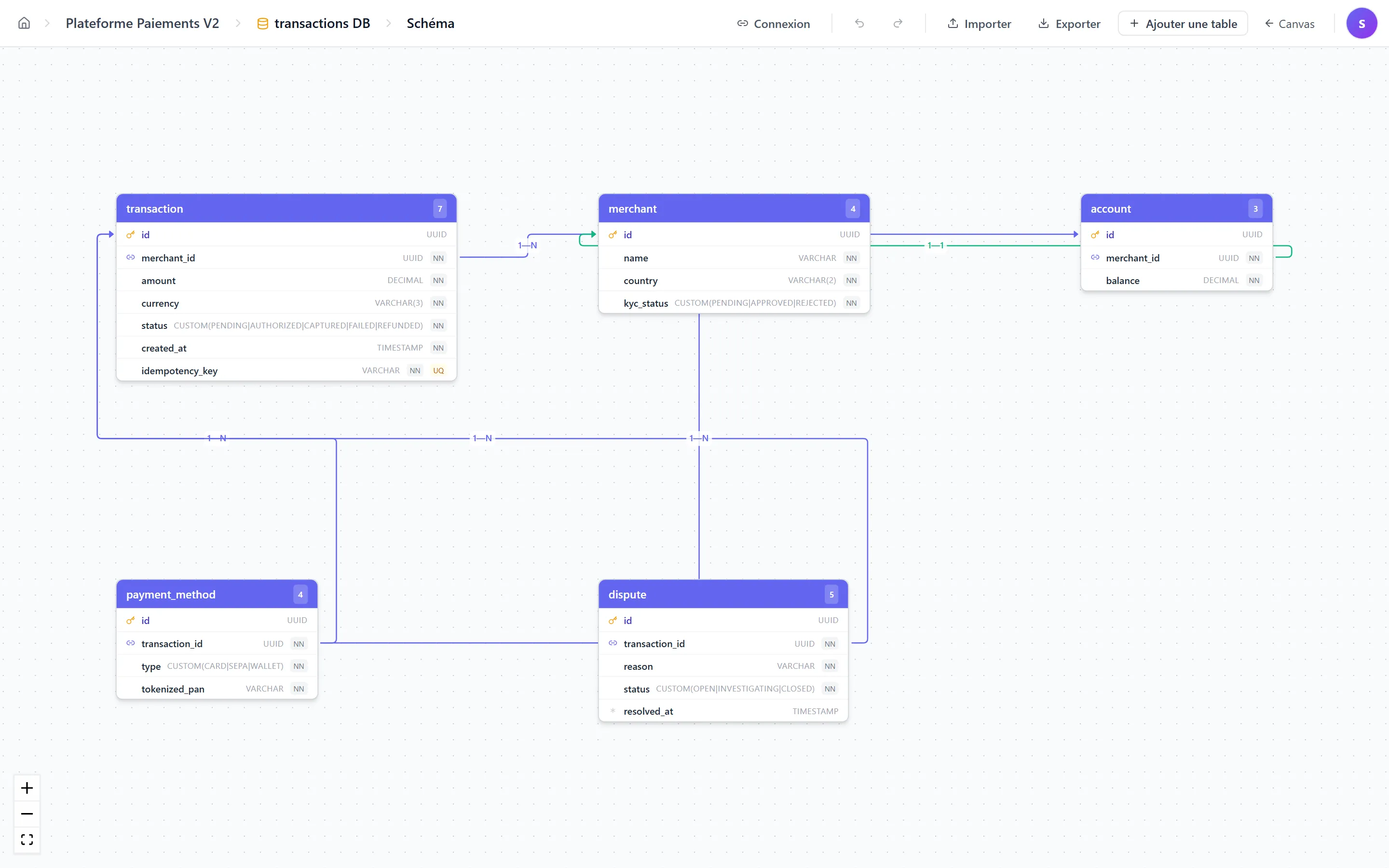This screenshot has width=1389, height=868.
Task: Click the merchant table column count badge 4
Action: (x=853, y=208)
